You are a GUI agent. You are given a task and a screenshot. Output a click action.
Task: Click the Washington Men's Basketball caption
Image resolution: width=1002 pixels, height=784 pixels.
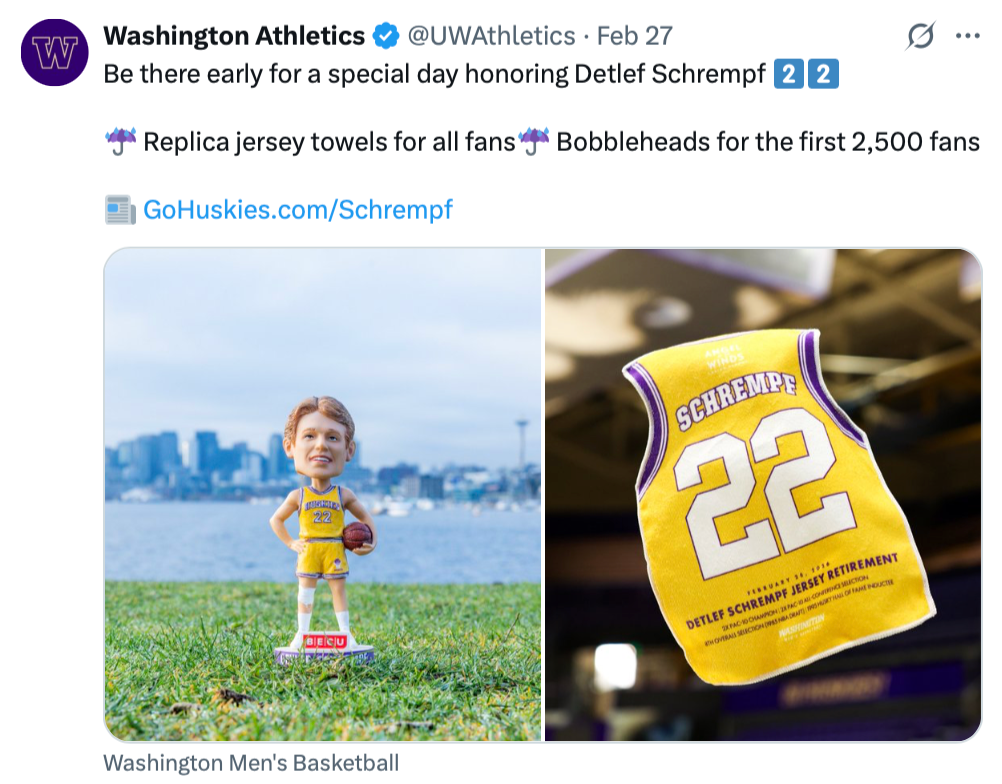click(x=251, y=763)
